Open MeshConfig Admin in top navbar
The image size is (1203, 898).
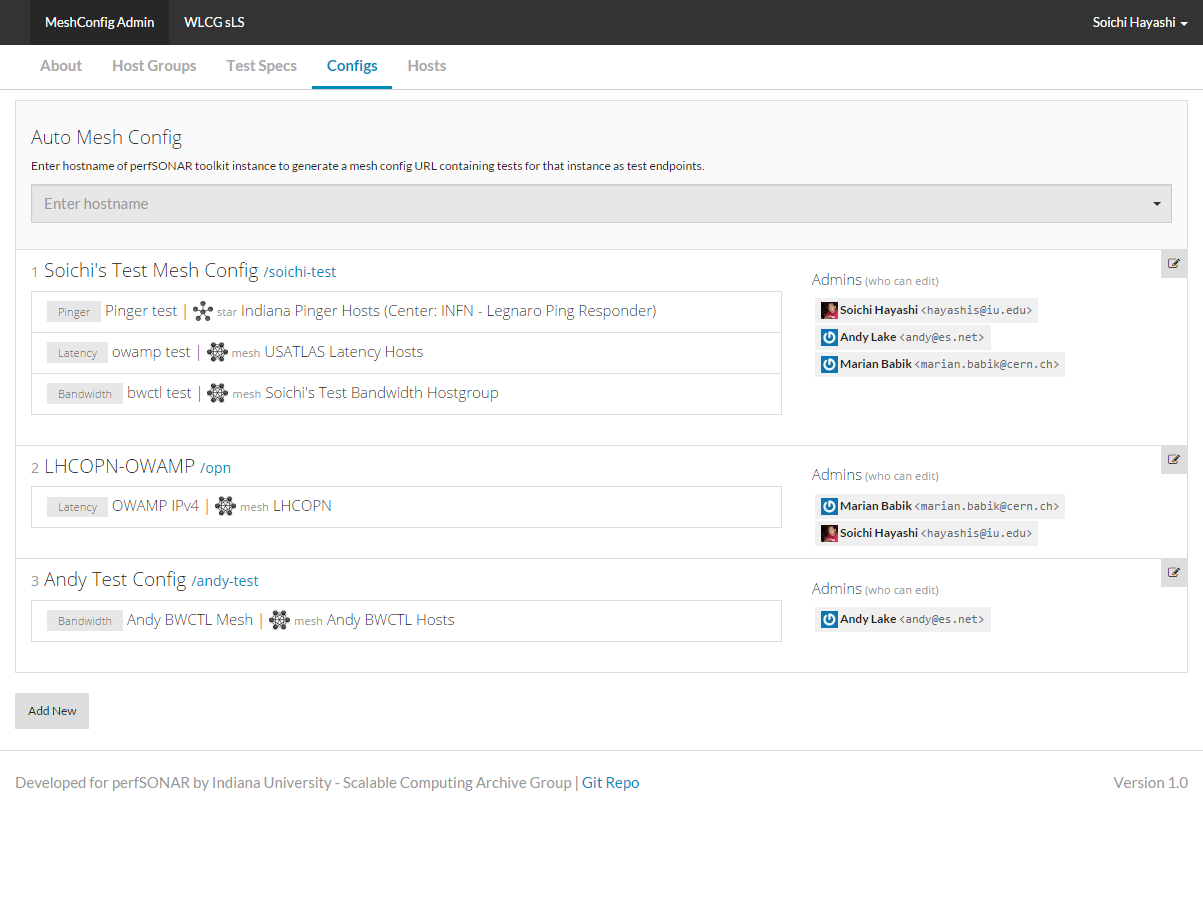click(100, 22)
